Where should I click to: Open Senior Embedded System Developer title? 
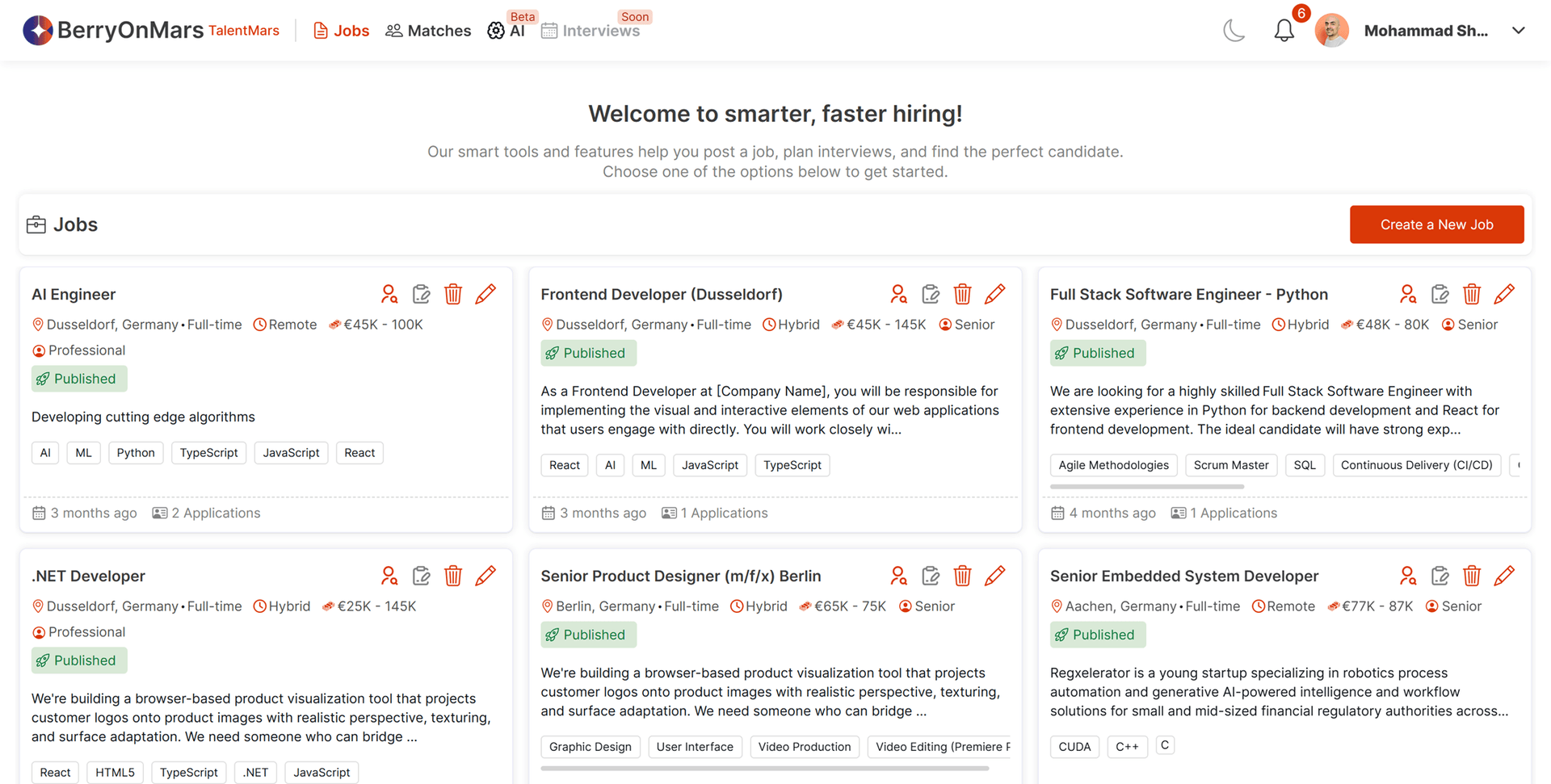tap(1184, 576)
